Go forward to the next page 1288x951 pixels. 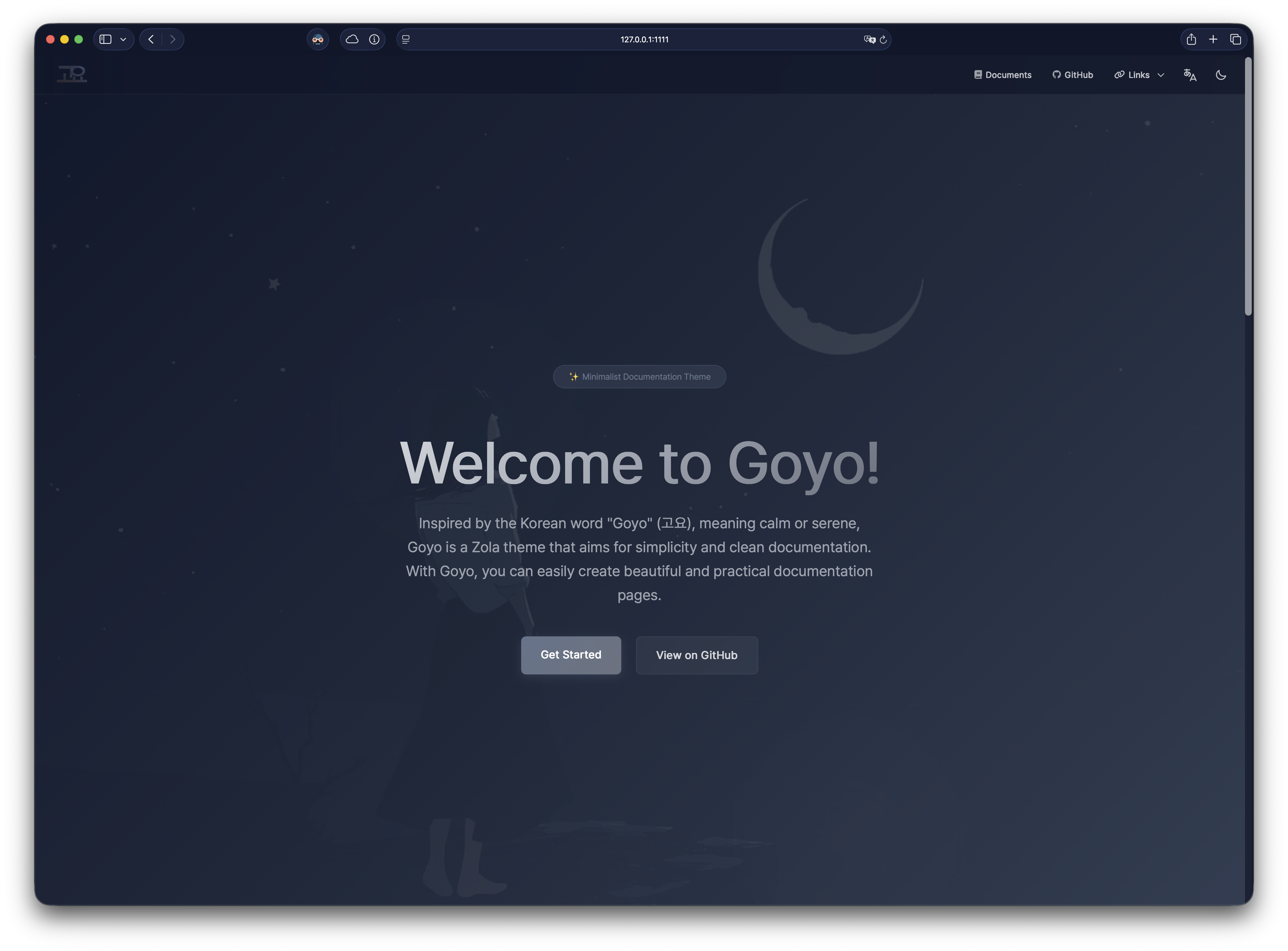(173, 39)
